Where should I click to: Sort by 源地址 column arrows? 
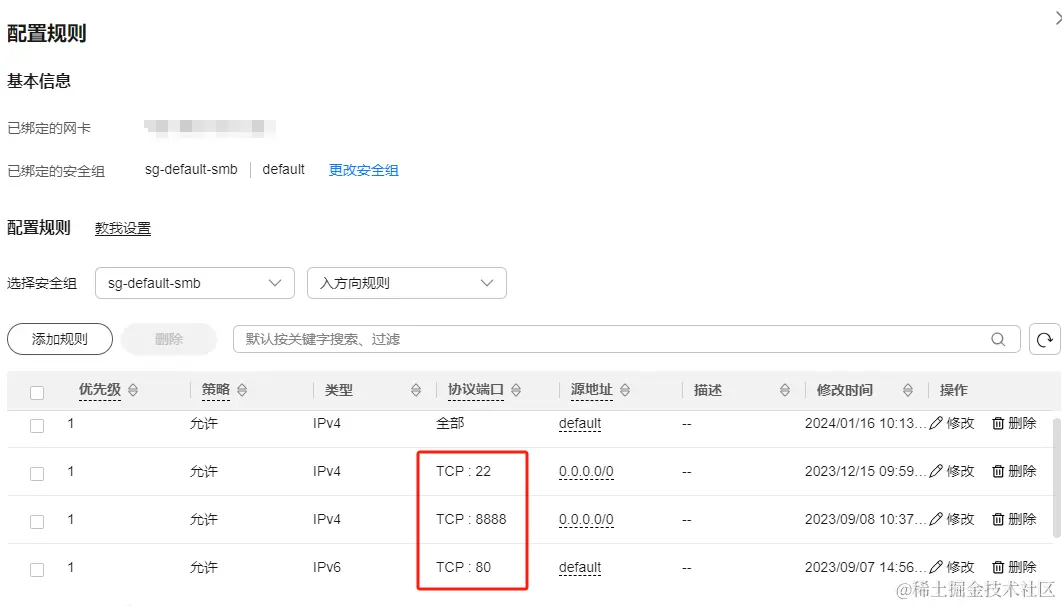625,390
